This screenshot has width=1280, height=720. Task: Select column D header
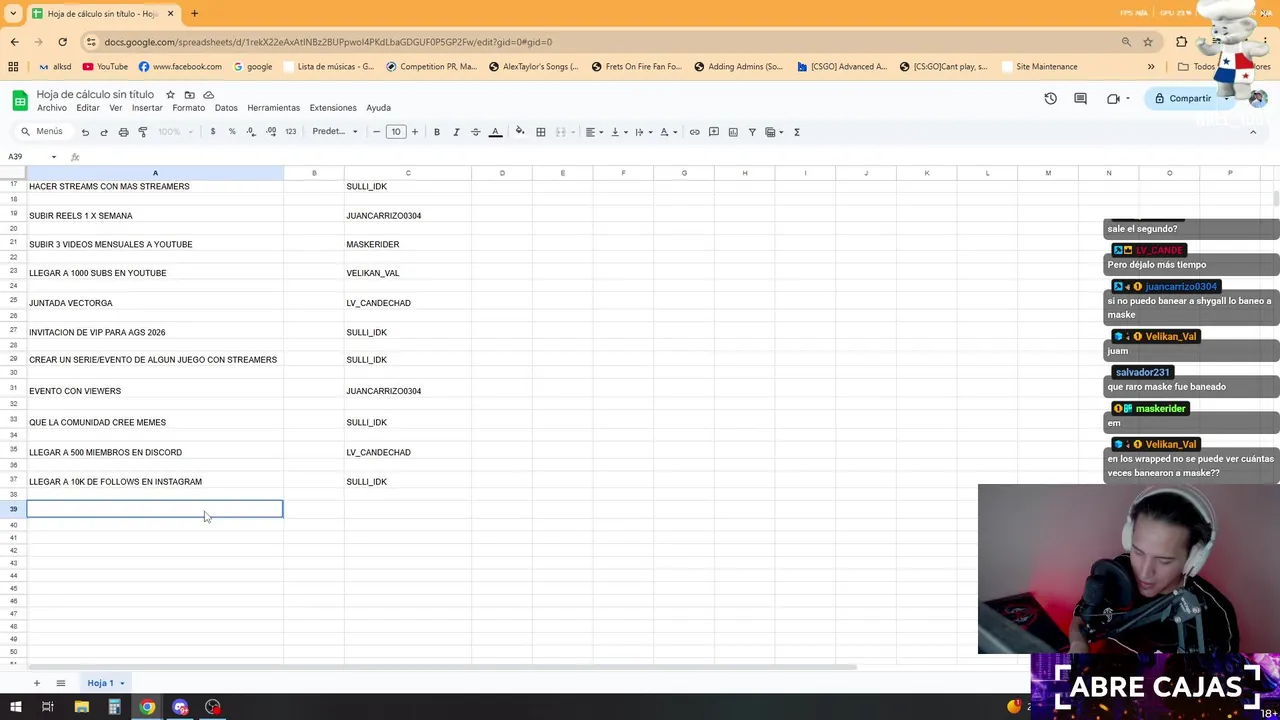click(502, 174)
